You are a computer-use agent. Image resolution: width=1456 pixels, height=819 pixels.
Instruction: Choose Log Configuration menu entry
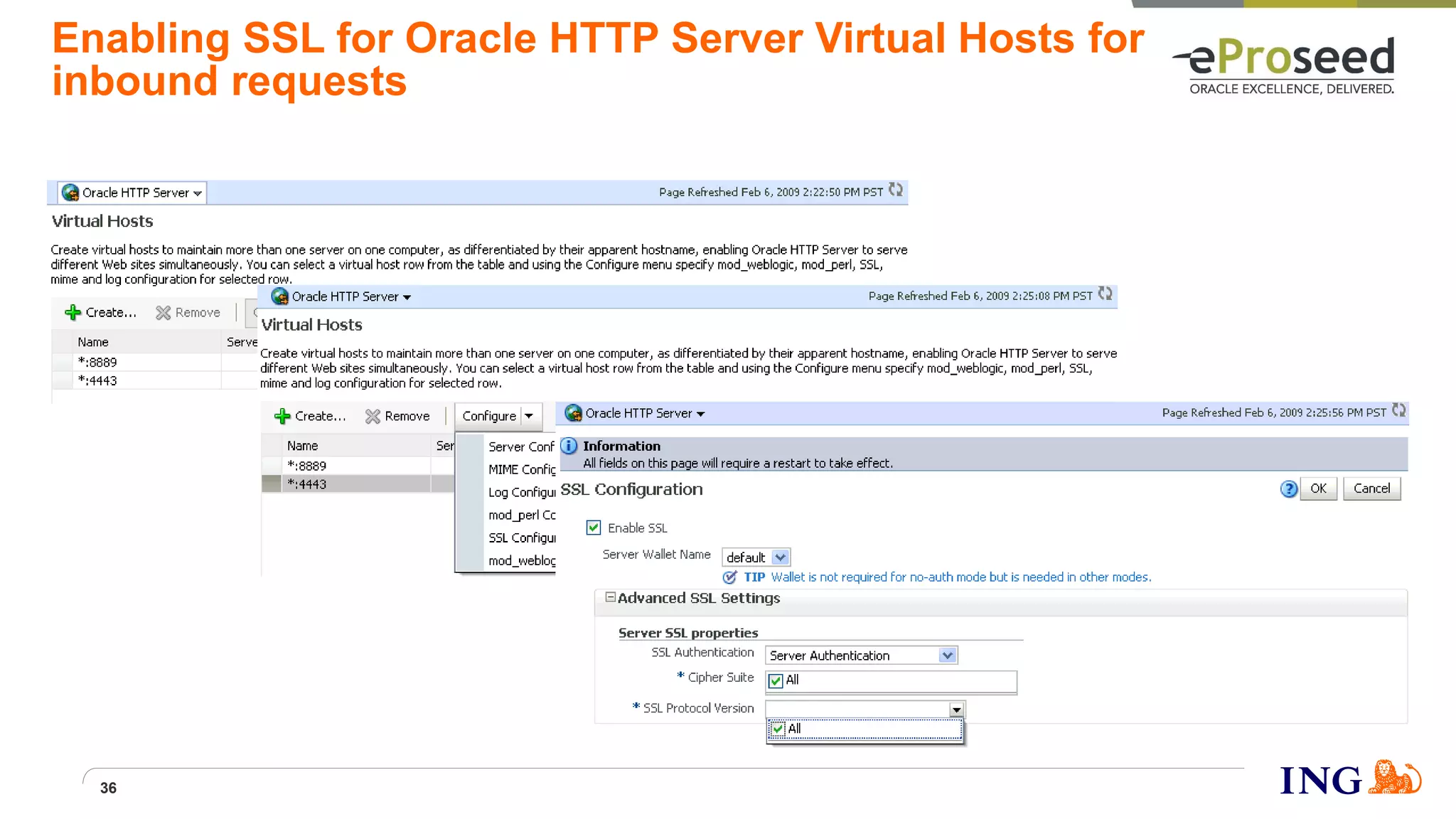click(521, 492)
